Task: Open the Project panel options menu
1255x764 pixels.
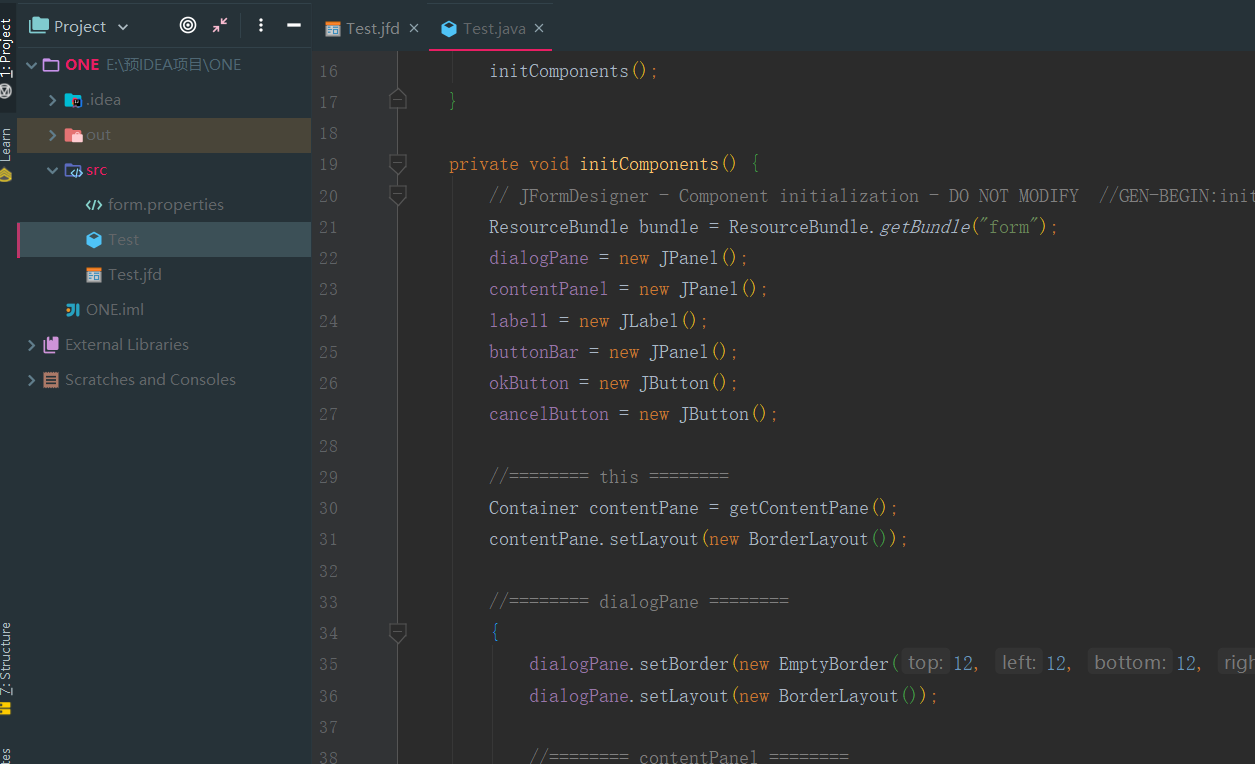Action: (260, 26)
